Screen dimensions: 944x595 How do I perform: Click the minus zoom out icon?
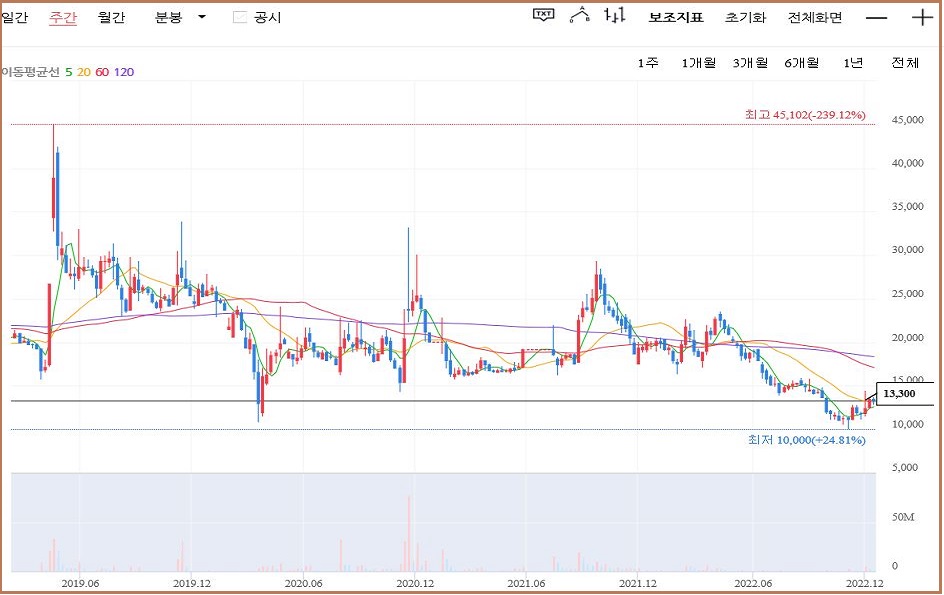876,17
